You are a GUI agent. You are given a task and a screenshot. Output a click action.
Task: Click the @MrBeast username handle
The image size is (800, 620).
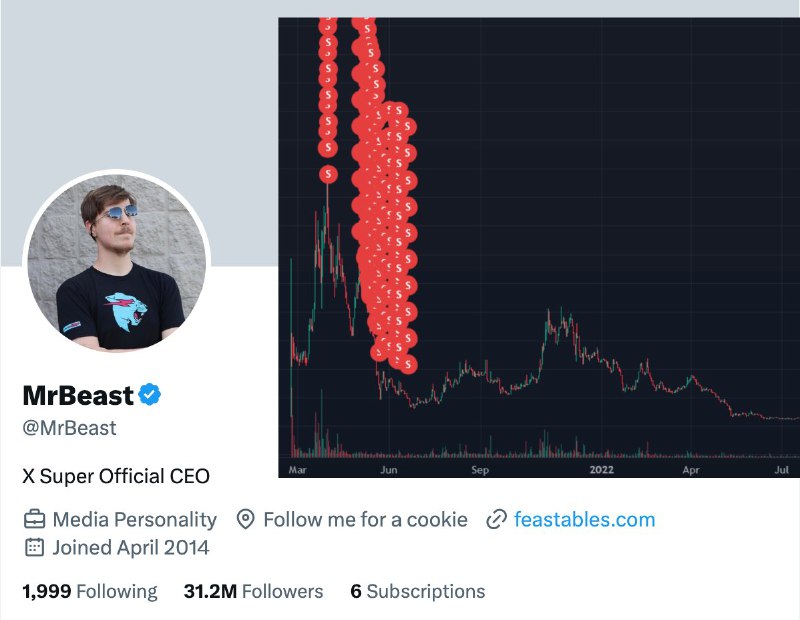[x=68, y=428]
